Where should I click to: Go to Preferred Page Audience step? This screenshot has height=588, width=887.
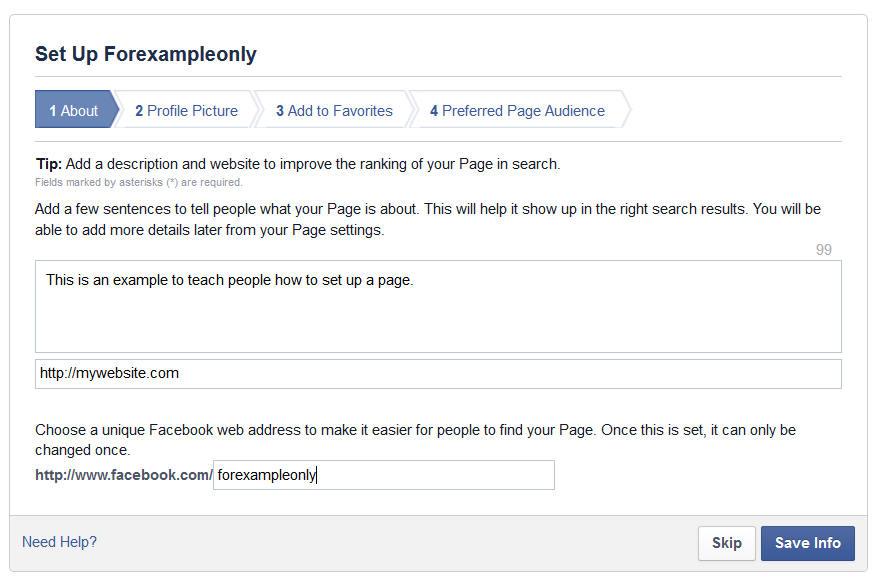(518, 111)
